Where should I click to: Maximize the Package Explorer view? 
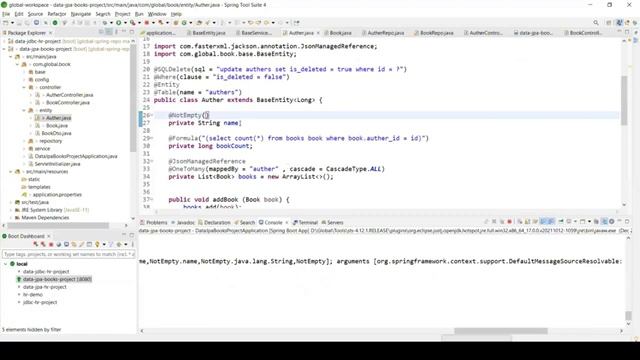click(131, 32)
